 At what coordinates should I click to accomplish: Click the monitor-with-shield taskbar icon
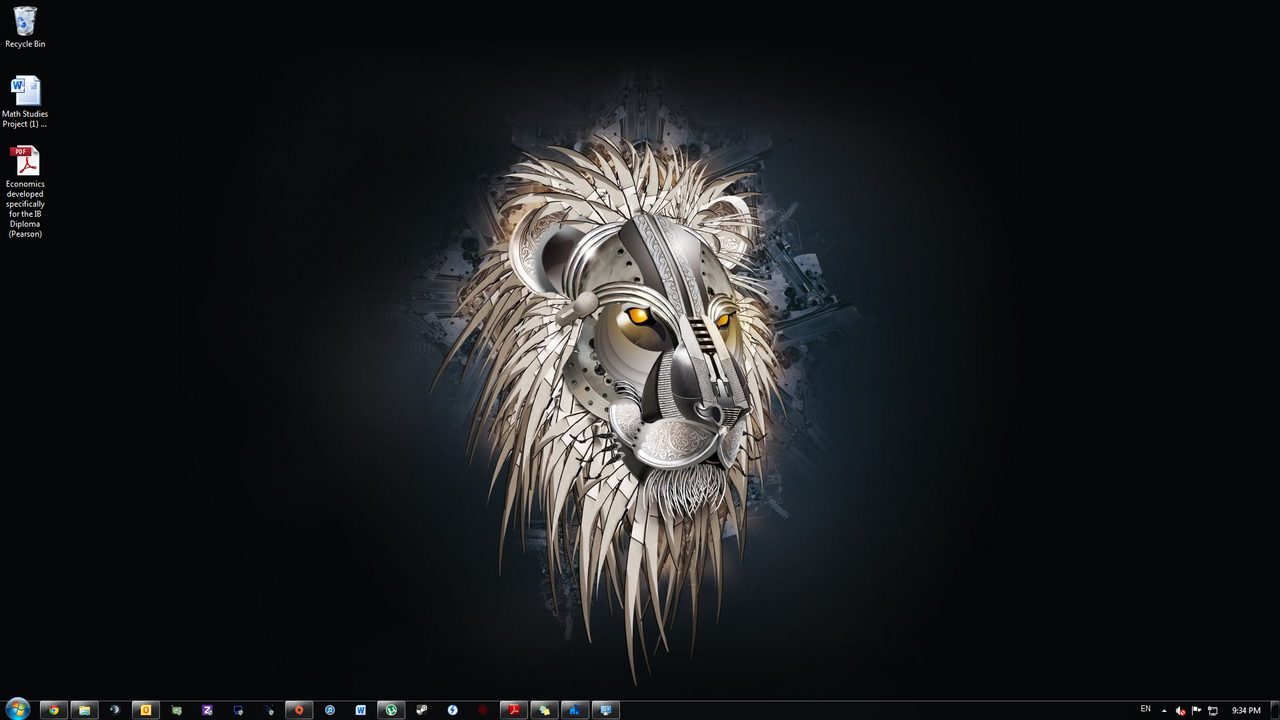[x=238, y=710]
